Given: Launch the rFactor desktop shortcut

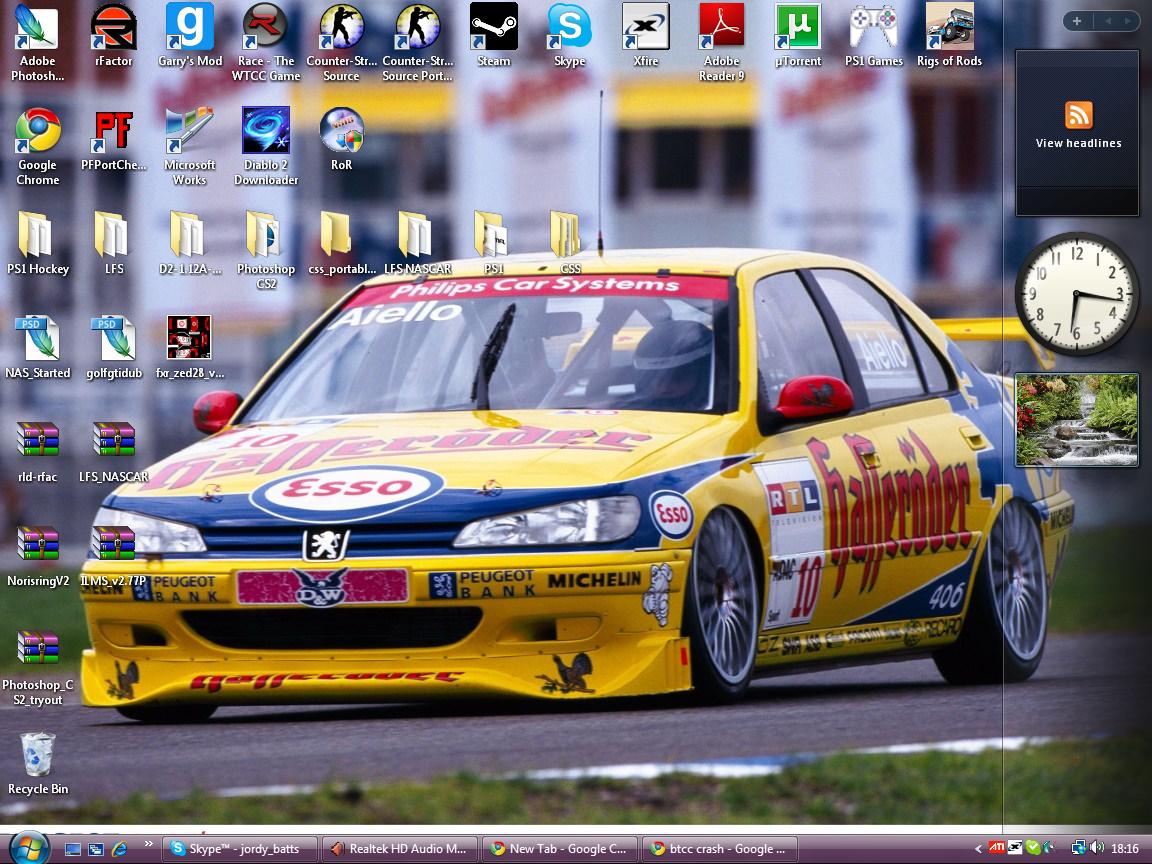Looking at the screenshot, I should [114, 35].
